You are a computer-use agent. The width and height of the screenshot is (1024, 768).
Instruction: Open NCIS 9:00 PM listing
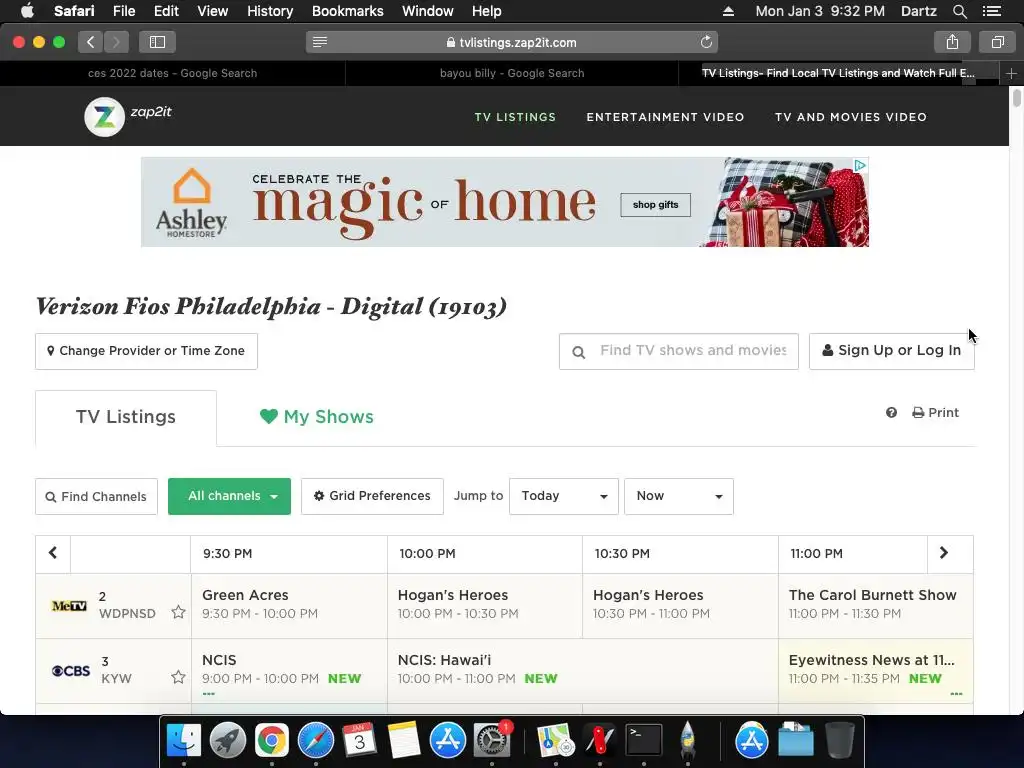click(289, 670)
